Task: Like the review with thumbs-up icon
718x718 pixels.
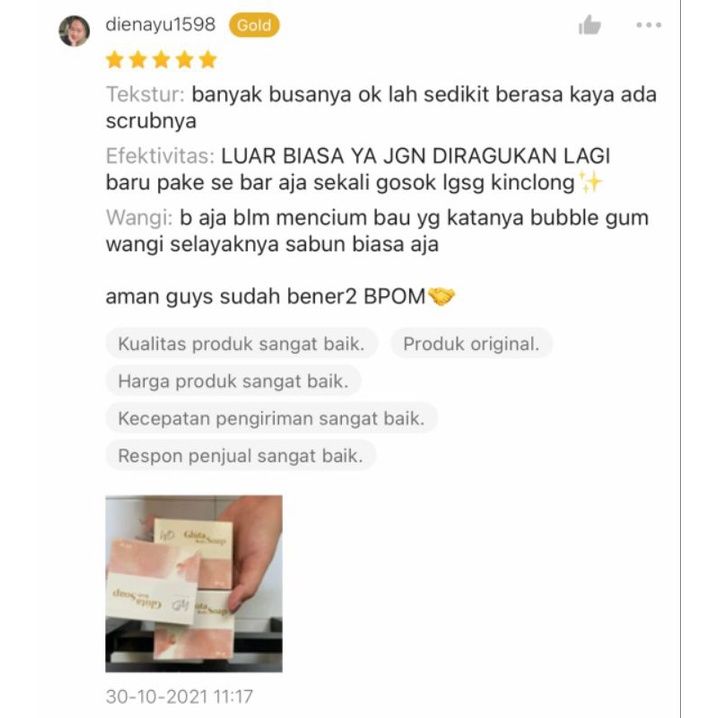Action: click(x=589, y=25)
